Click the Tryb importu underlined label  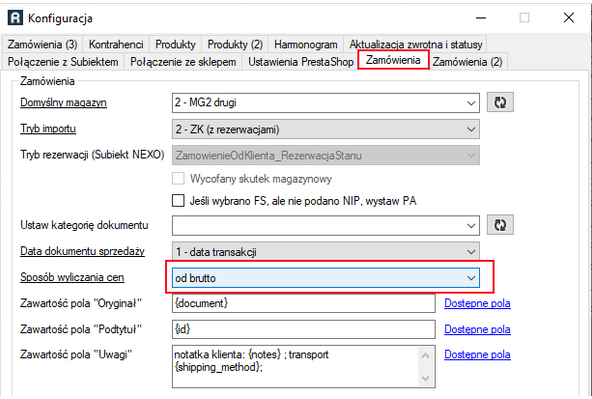pyautogui.click(x=48, y=129)
